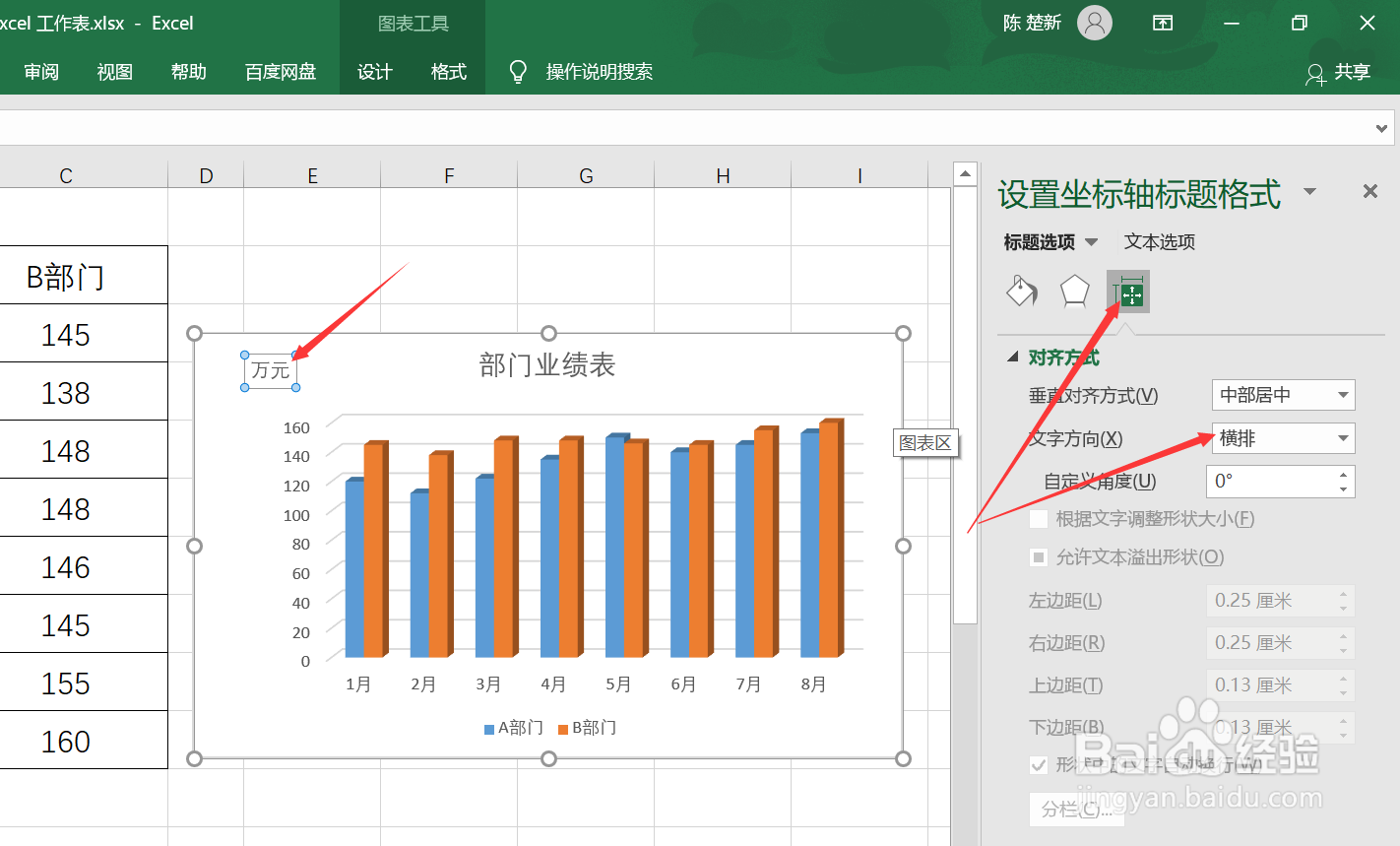Open the Effects pentagon icon
1400x846 pixels.
coord(1074,292)
